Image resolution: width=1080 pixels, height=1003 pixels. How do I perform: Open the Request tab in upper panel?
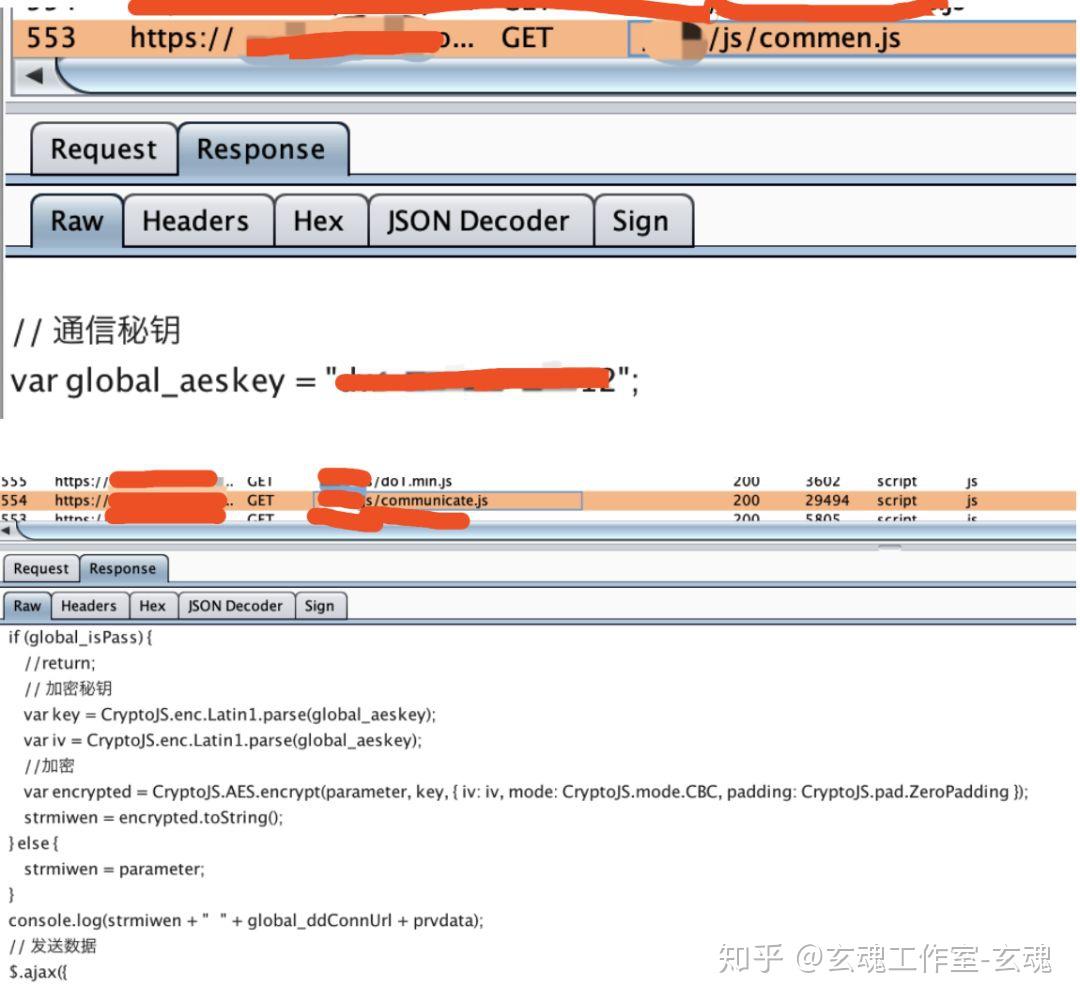(104, 149)
